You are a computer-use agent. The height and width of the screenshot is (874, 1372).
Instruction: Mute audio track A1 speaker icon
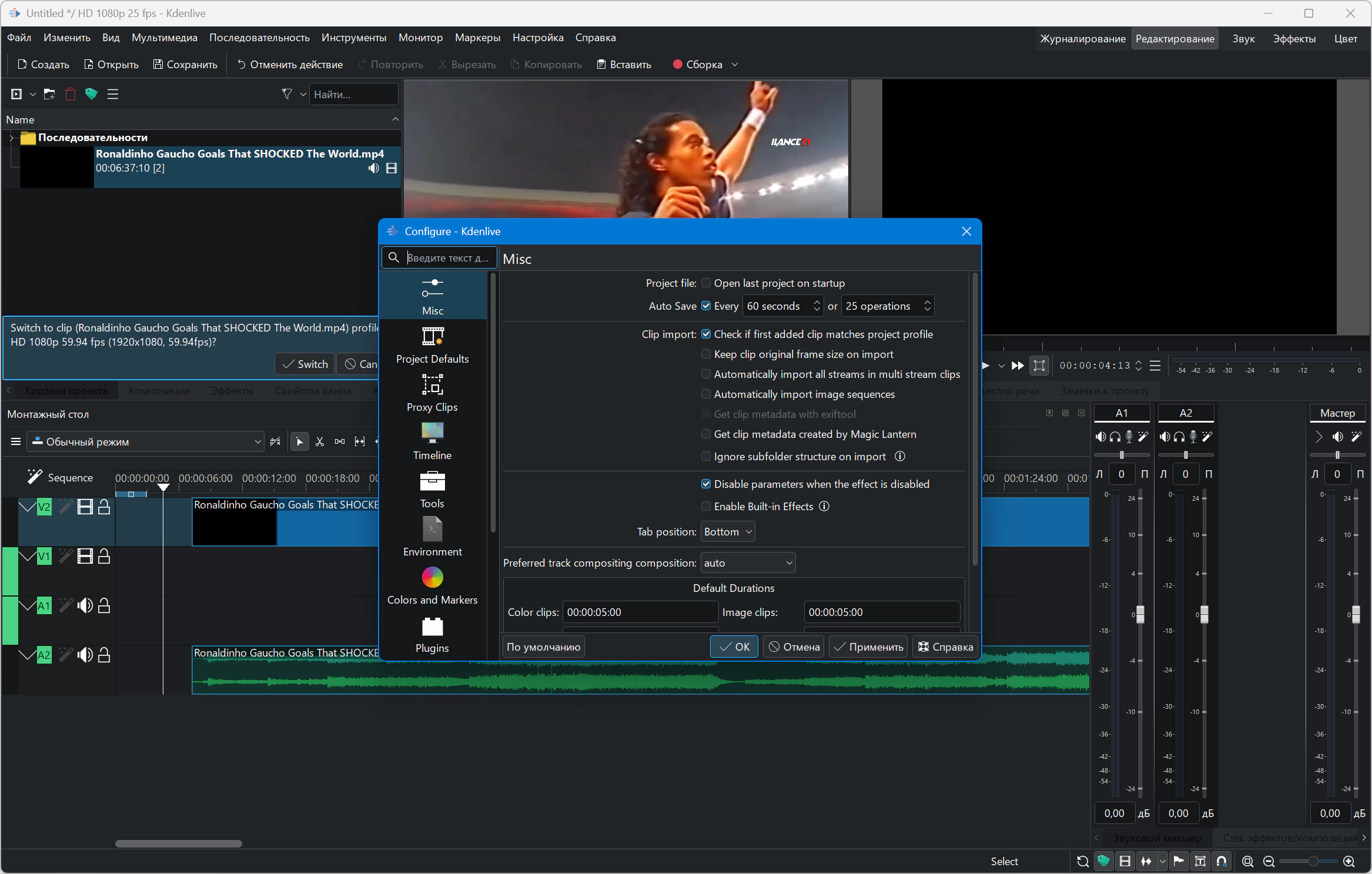pyautogui.click(x=85, y=605)
